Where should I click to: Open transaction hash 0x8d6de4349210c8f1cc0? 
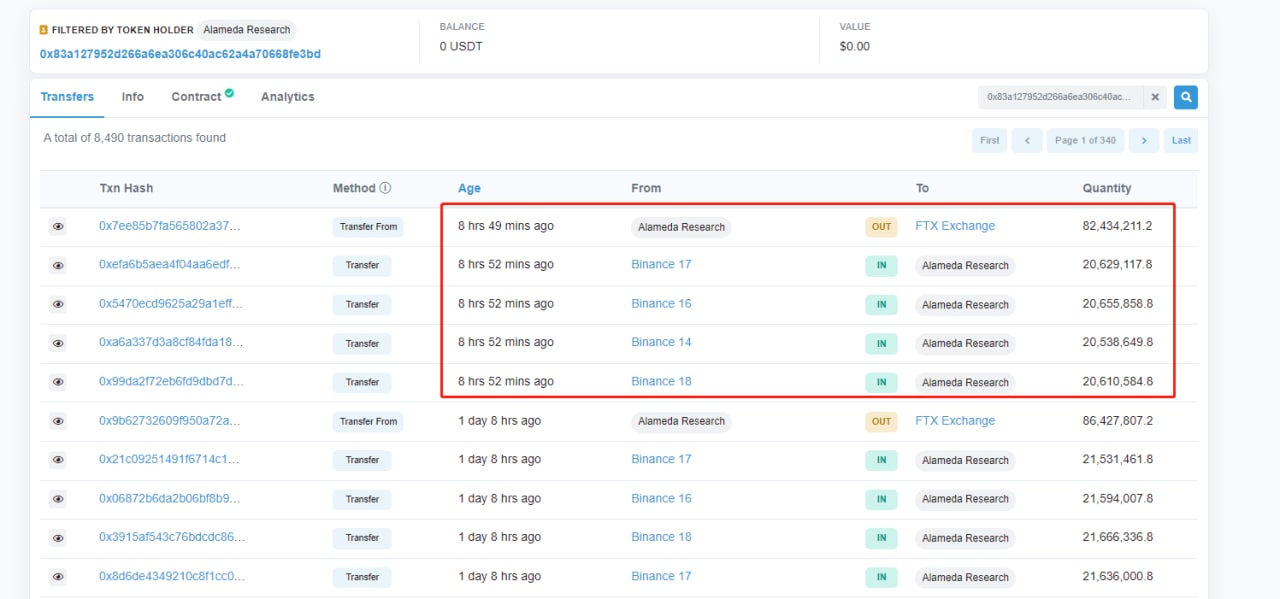[172, 577]
